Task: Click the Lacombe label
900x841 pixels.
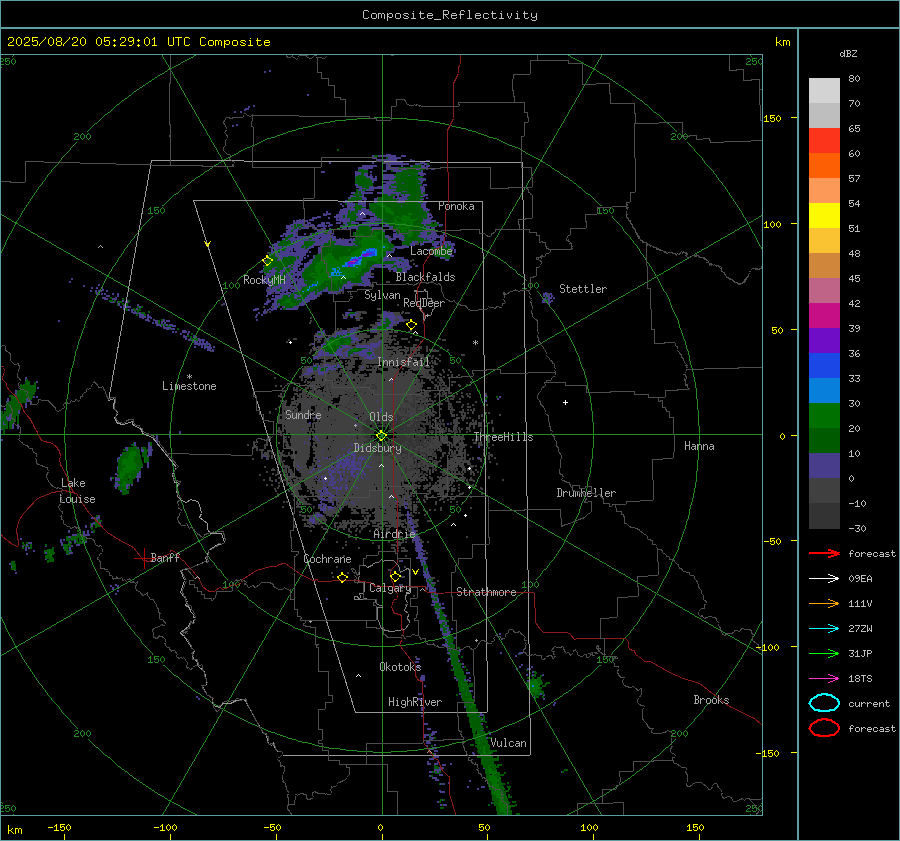Action: click(x=431, y=251)
